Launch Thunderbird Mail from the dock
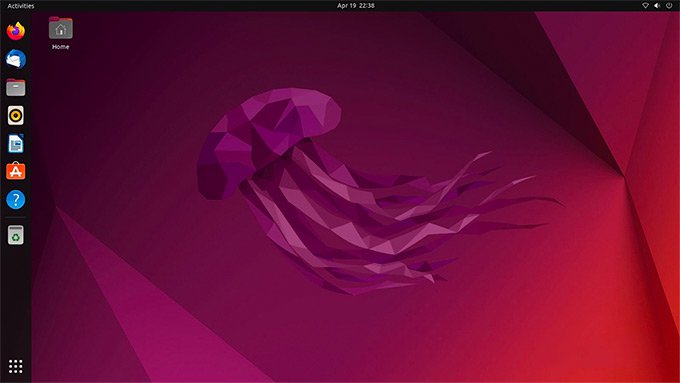 tap(16, 59)
